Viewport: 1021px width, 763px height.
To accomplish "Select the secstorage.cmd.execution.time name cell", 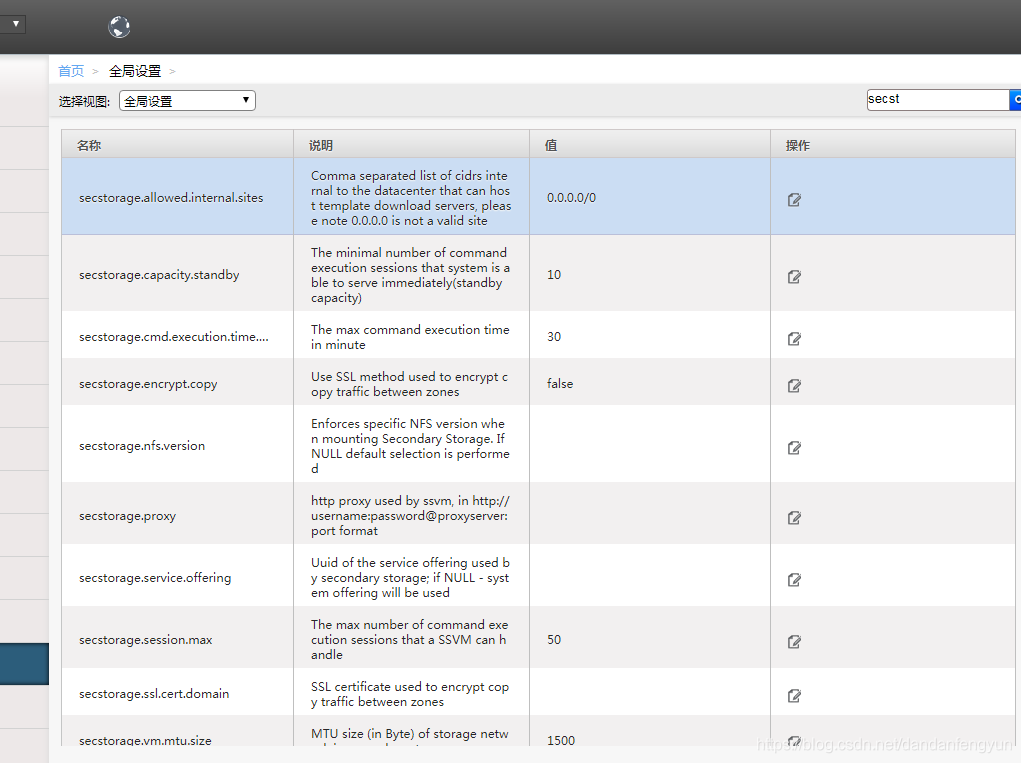I will coord(173,337).
